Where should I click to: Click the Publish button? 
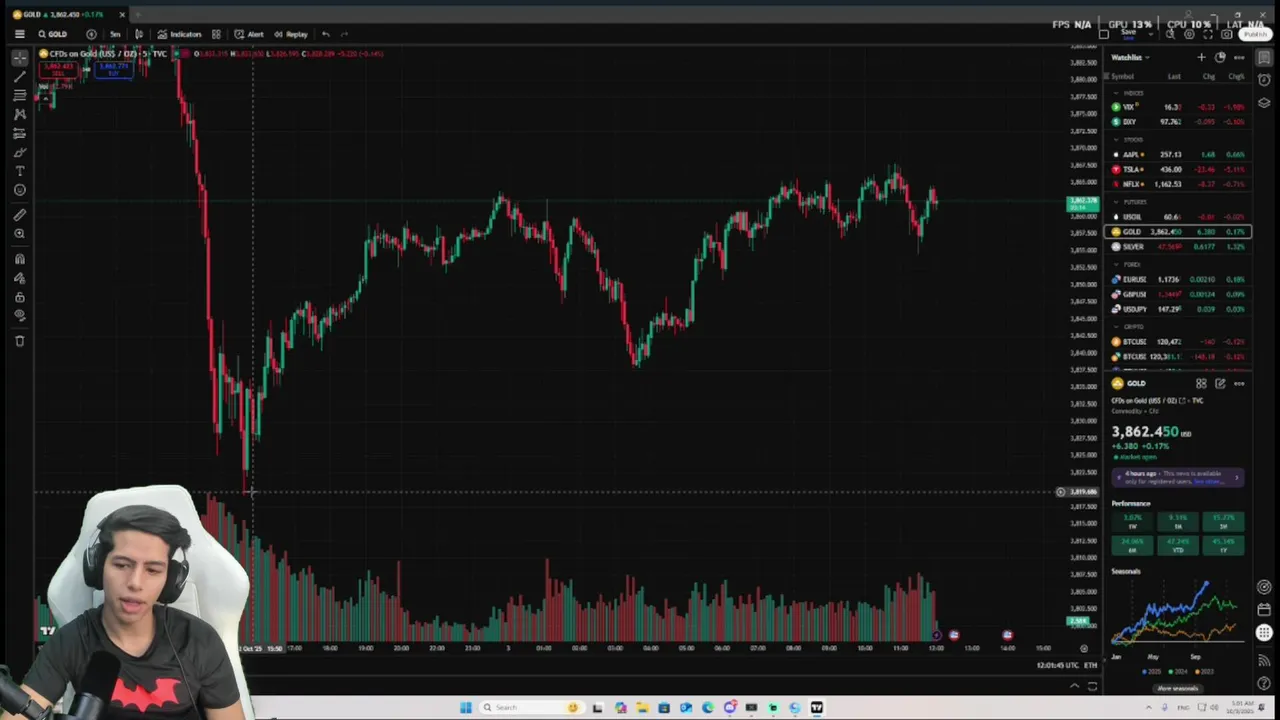click(x=1255, y=34)
